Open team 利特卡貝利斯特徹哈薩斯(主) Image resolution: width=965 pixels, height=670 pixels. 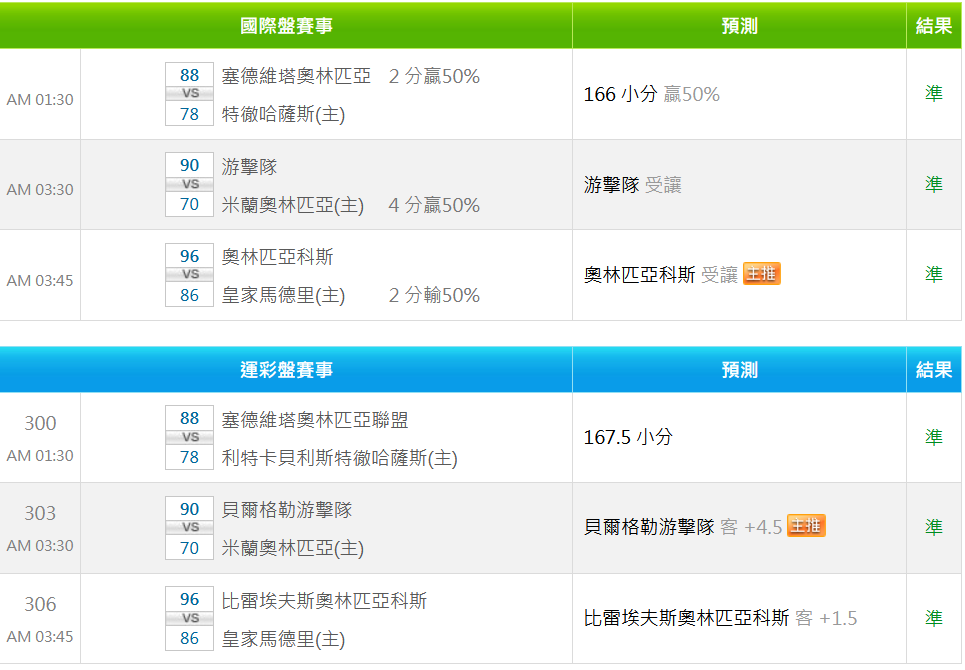pos(339,458)
